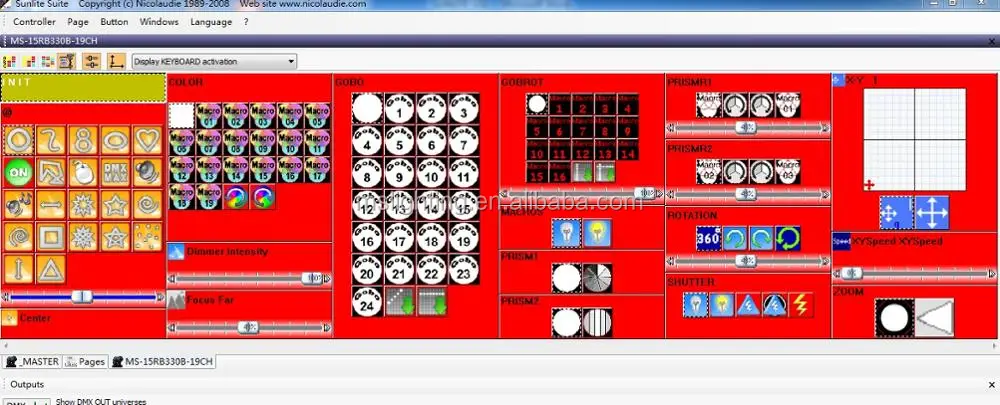1000x405 pixels.
Task: Open the Controller menu
Action: click(34, 21)
